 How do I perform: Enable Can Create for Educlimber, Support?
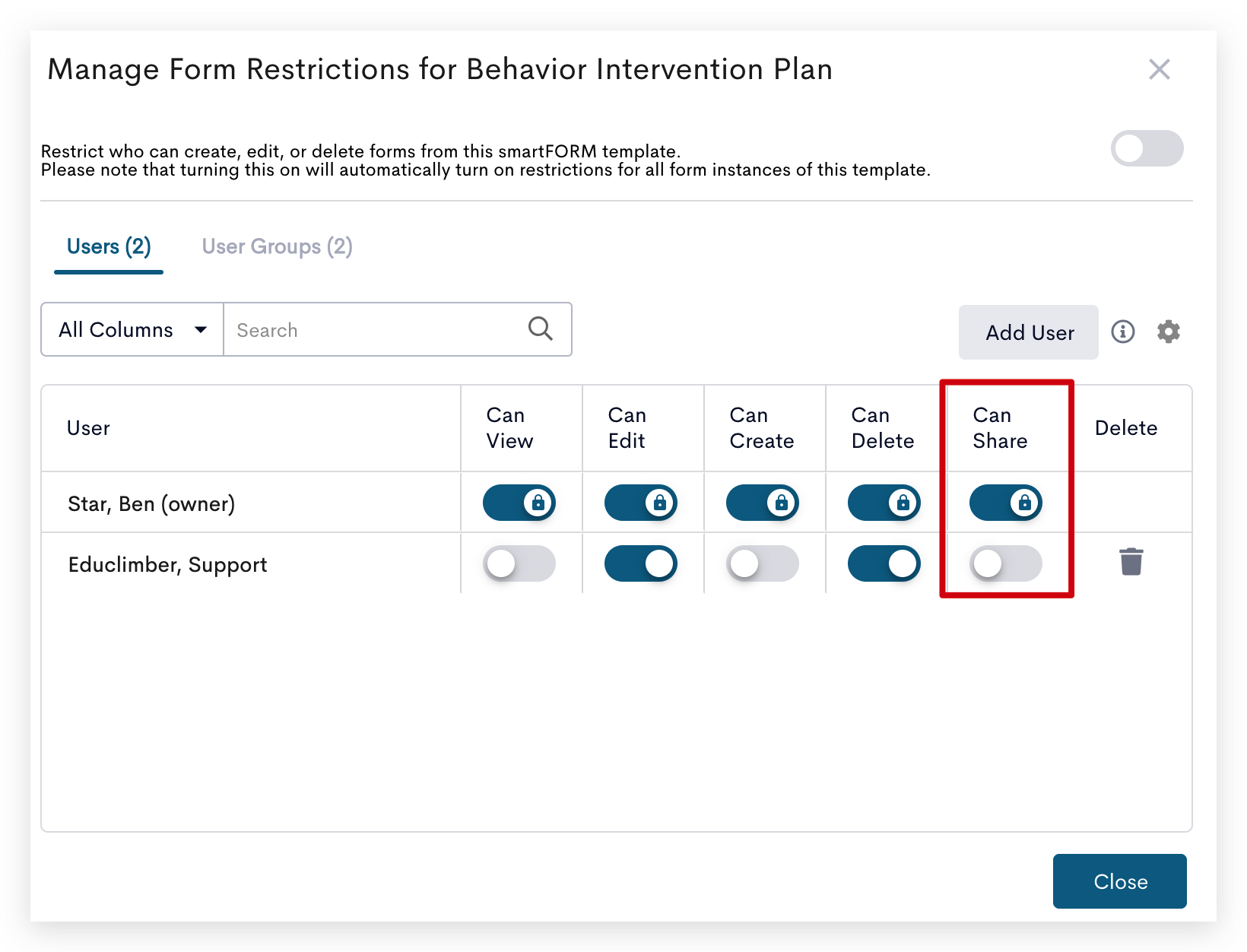(763, 563)
